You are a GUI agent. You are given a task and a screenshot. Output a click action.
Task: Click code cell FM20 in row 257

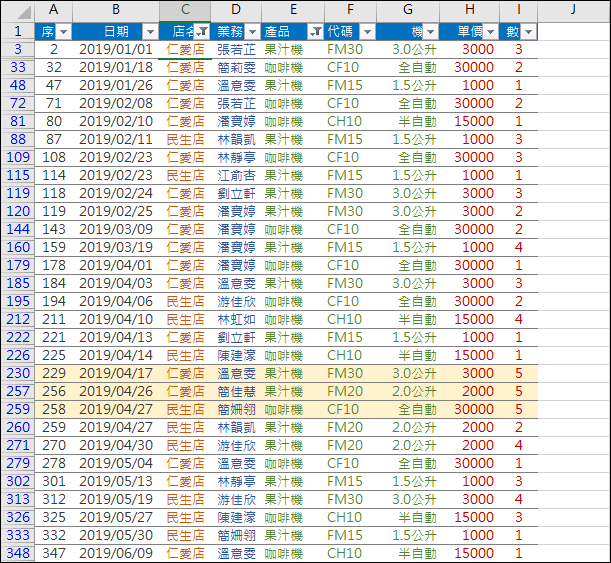[x=350, y=391]
